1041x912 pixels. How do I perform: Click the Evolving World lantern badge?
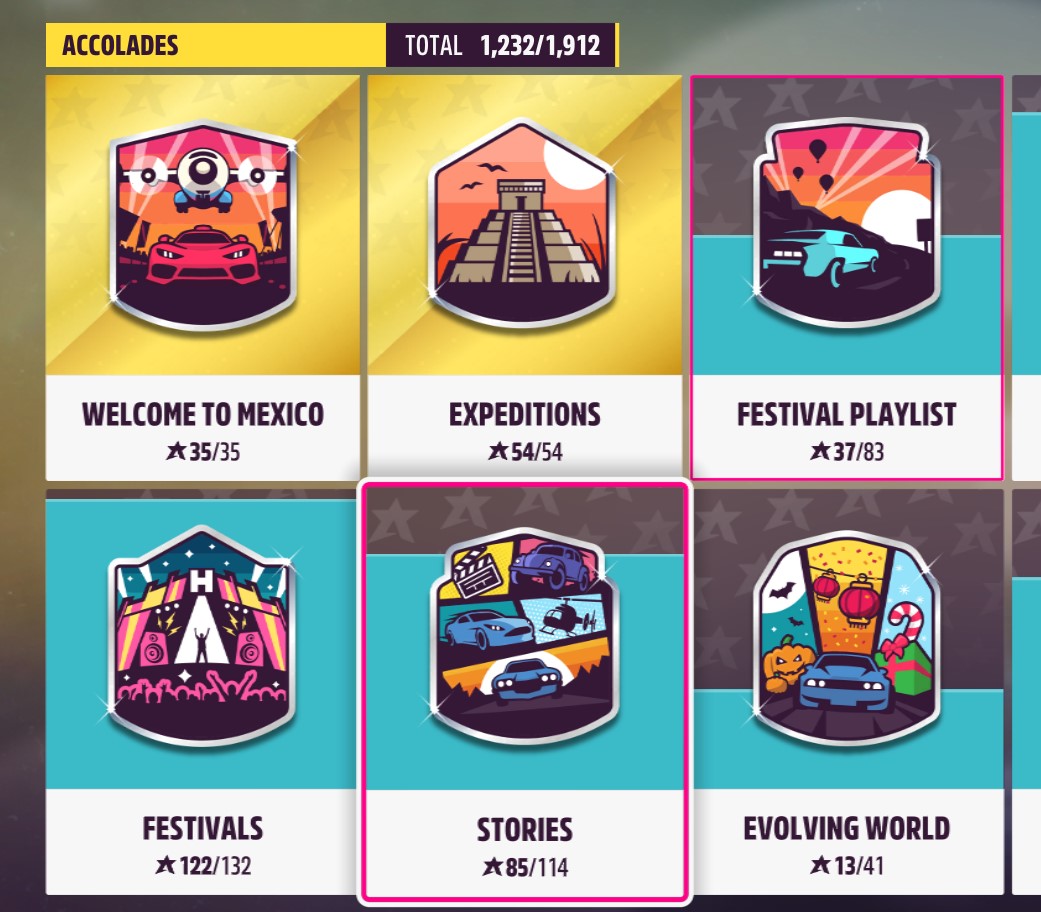pos(846,637)
